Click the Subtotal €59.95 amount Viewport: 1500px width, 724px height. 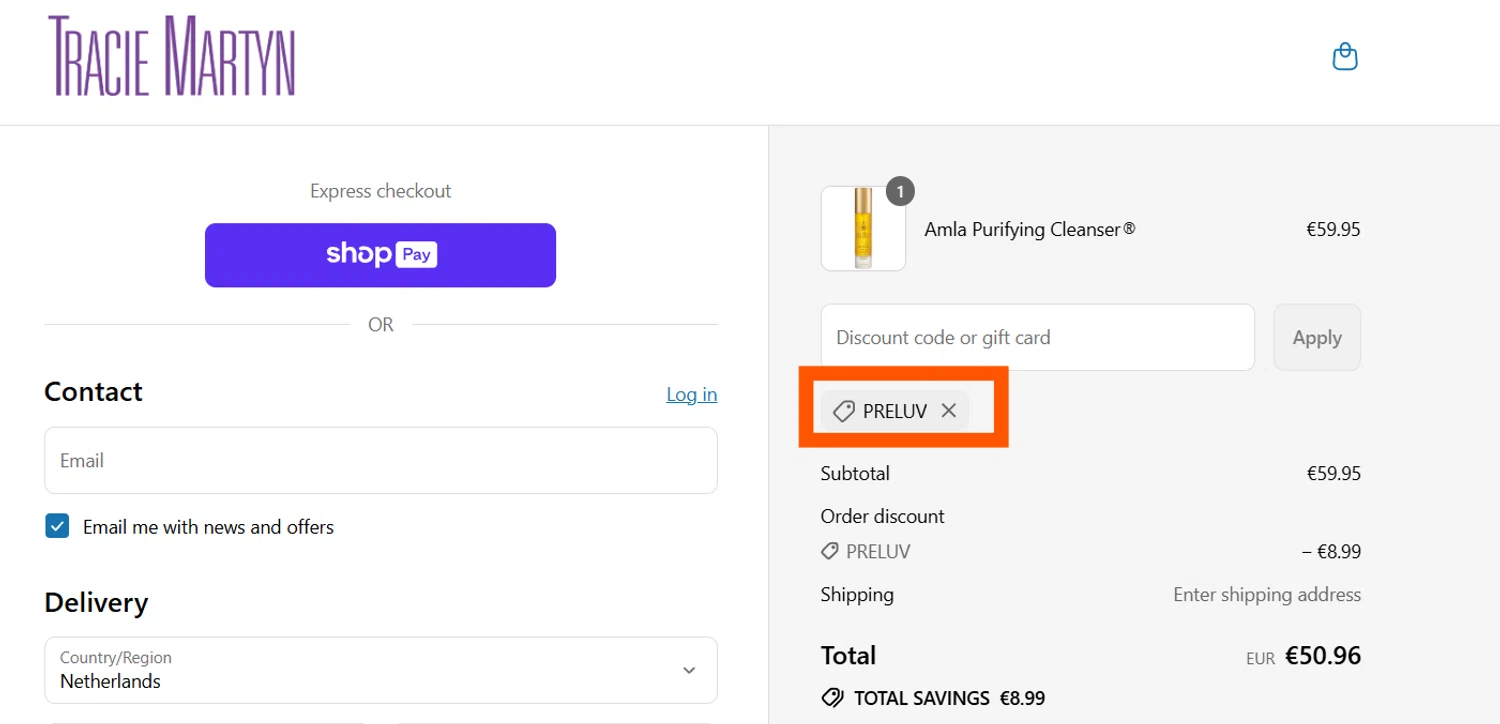point(1333,473)
